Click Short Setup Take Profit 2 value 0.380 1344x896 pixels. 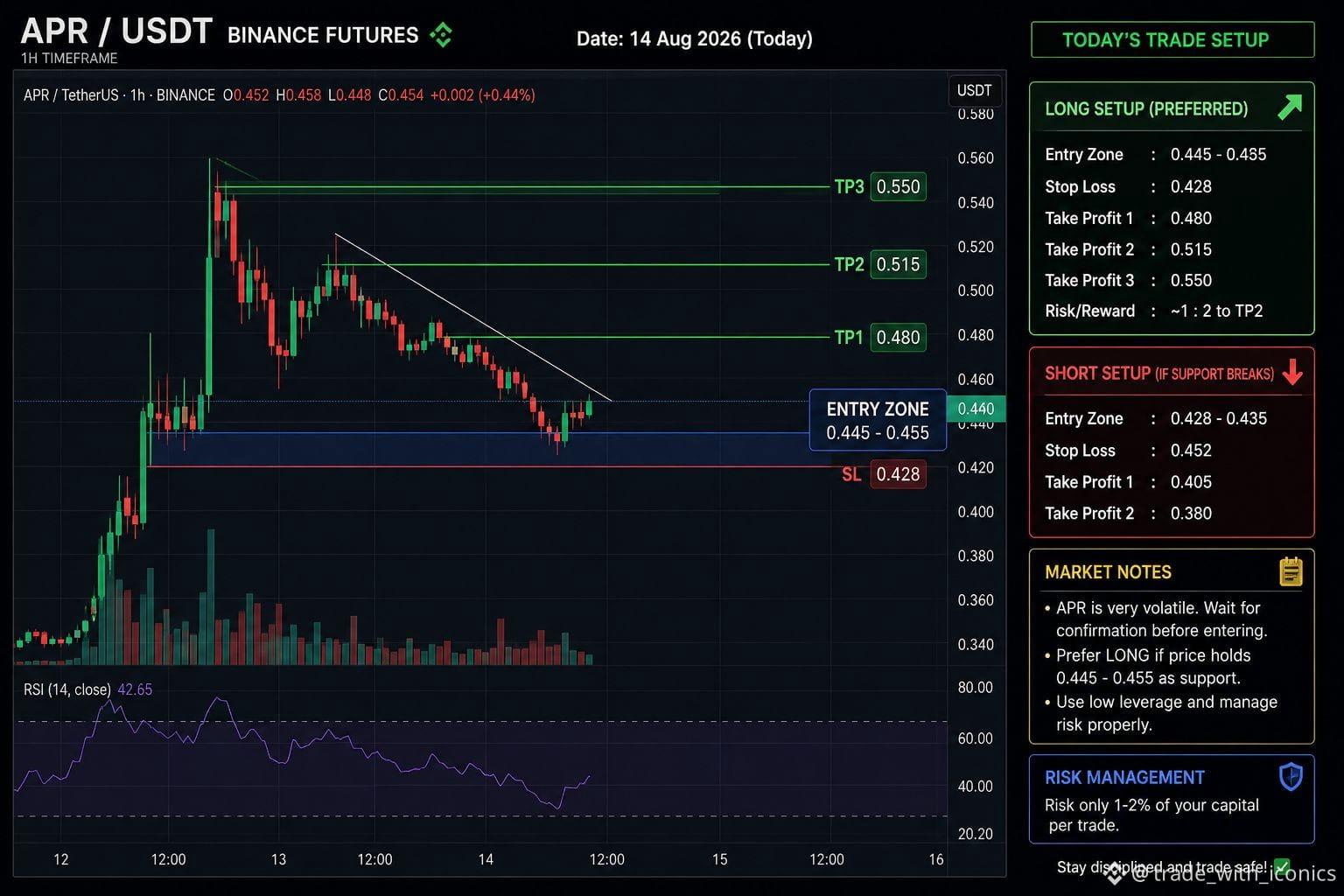point(1191,514)
